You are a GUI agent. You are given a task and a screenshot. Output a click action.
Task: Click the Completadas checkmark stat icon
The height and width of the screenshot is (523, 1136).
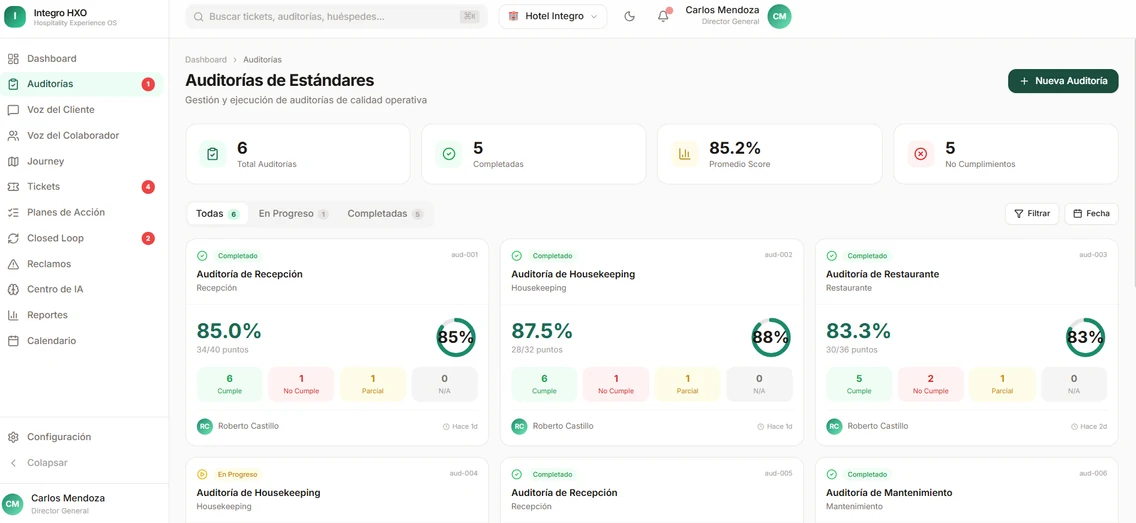tap(448, 154)
